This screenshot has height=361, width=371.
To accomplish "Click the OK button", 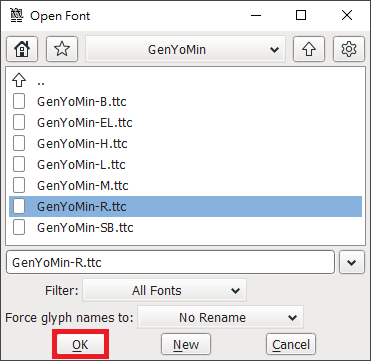I will point(80,344).
